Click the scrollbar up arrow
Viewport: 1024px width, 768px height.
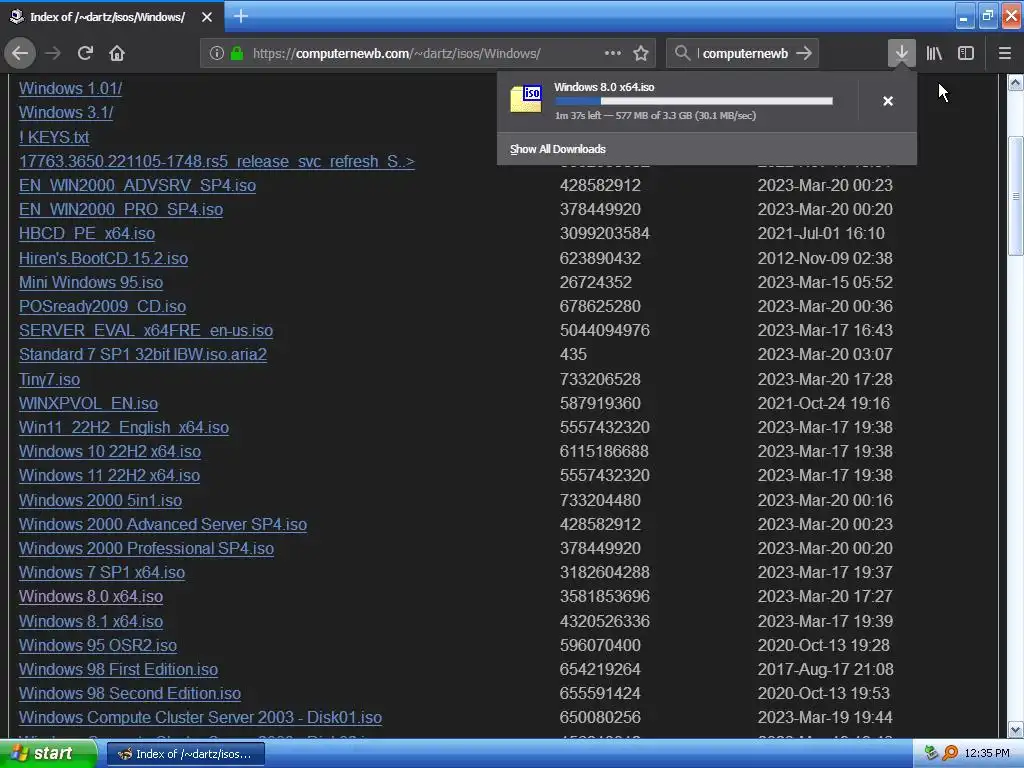pos(1016,82)
